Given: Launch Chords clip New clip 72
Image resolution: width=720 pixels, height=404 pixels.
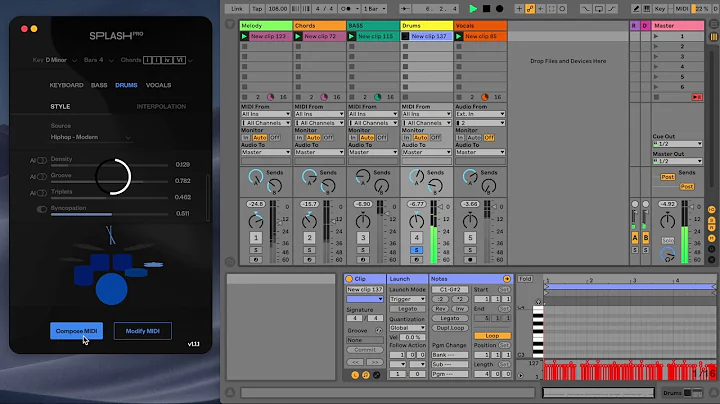Looking at the screenshot, I should tap(298, 36).
